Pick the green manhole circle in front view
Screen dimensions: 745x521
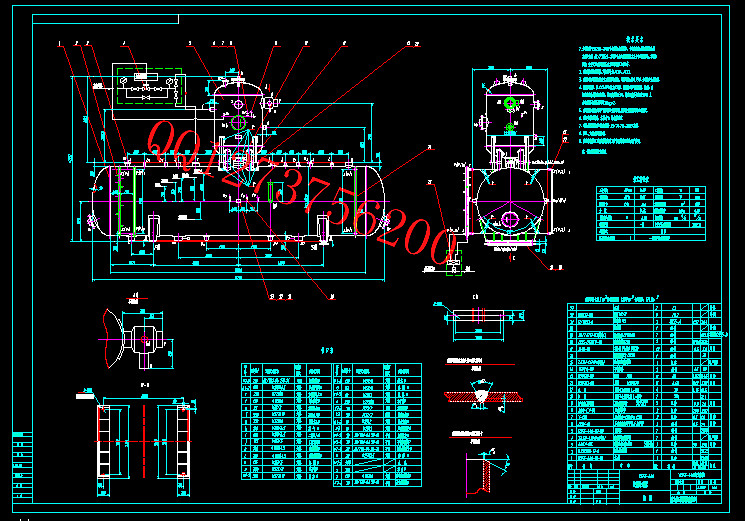click(238, 123)
